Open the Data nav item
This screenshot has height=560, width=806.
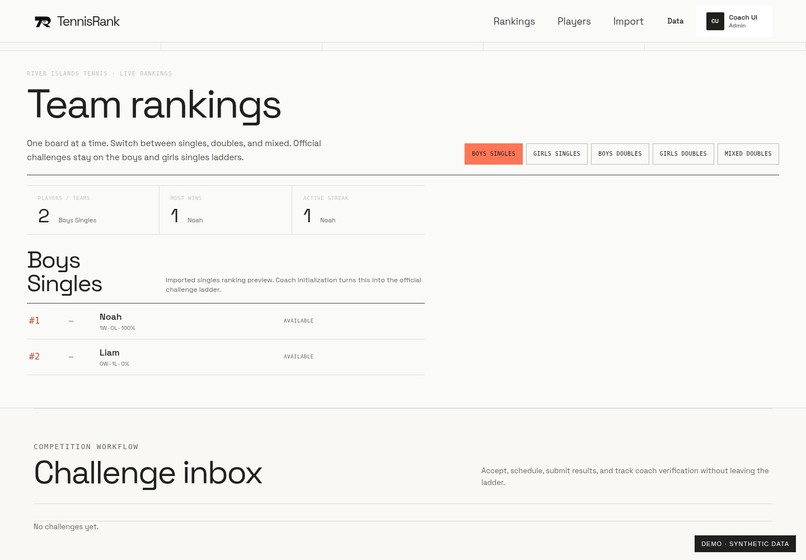pyautogui.click(x=675, y=21)
